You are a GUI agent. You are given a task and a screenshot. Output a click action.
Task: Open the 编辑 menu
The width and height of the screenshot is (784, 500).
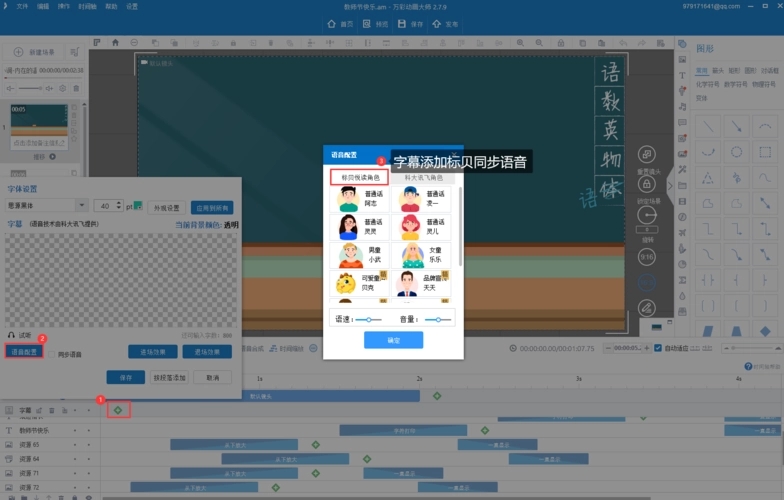pos(43,6)
